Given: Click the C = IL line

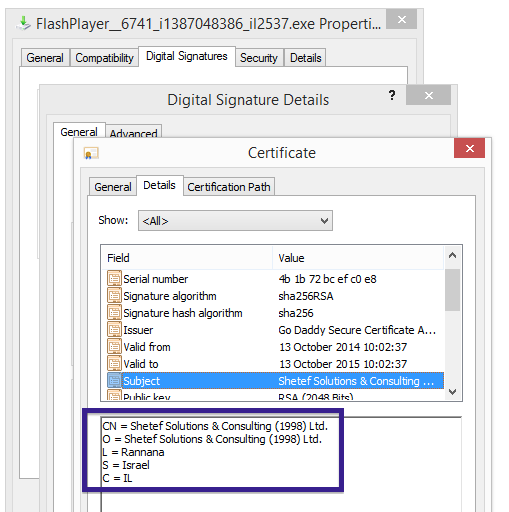Looking at the screenshot, I should [117, 478].
